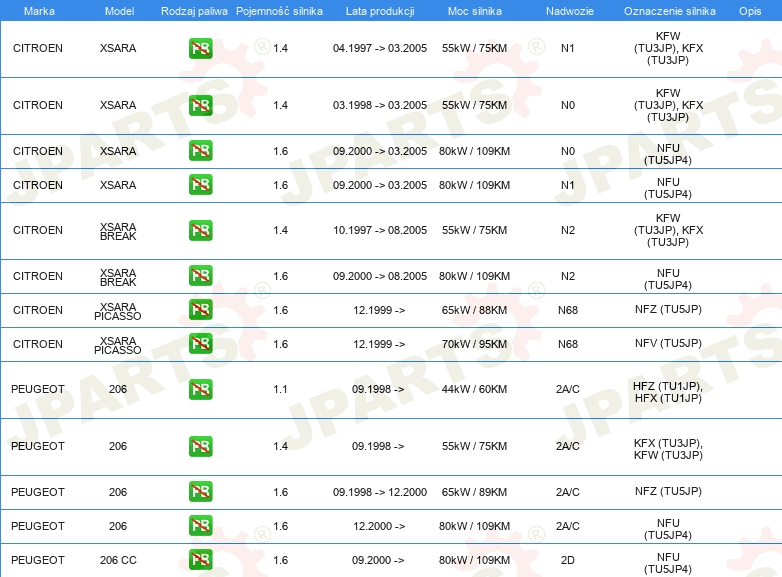The width and height of the screenshot is (782, 577).
Task: Click the 206 CC model cell
Action: tap(118, 560)
